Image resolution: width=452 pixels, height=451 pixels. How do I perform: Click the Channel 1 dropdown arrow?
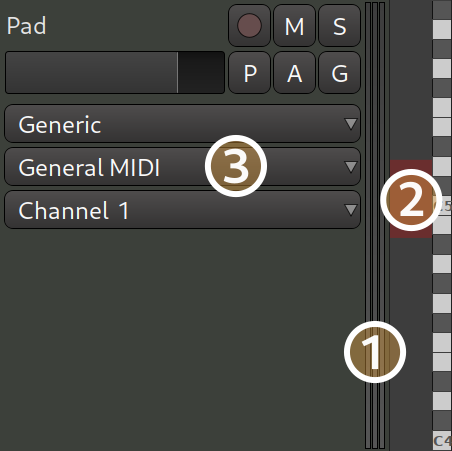350,210
